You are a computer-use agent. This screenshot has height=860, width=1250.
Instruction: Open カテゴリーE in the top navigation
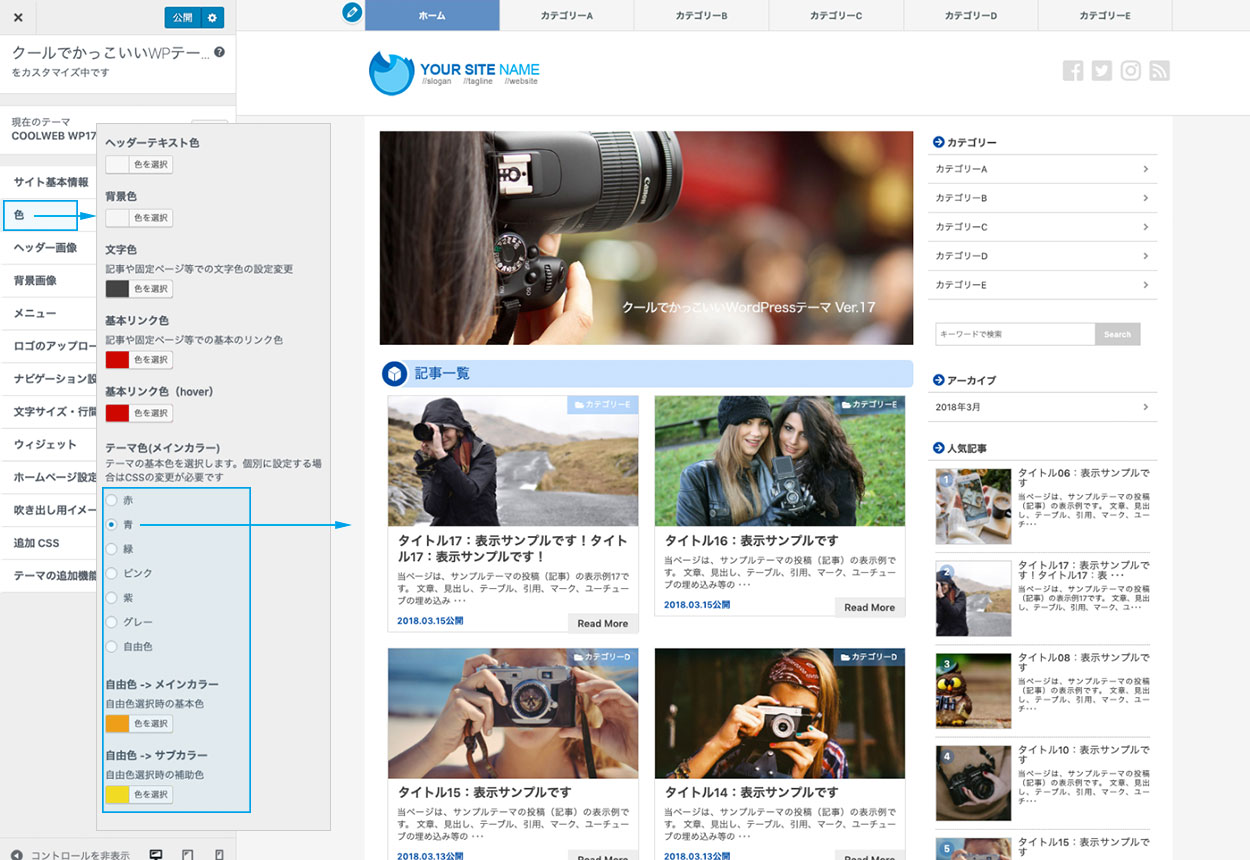(x=1105, y=15)
